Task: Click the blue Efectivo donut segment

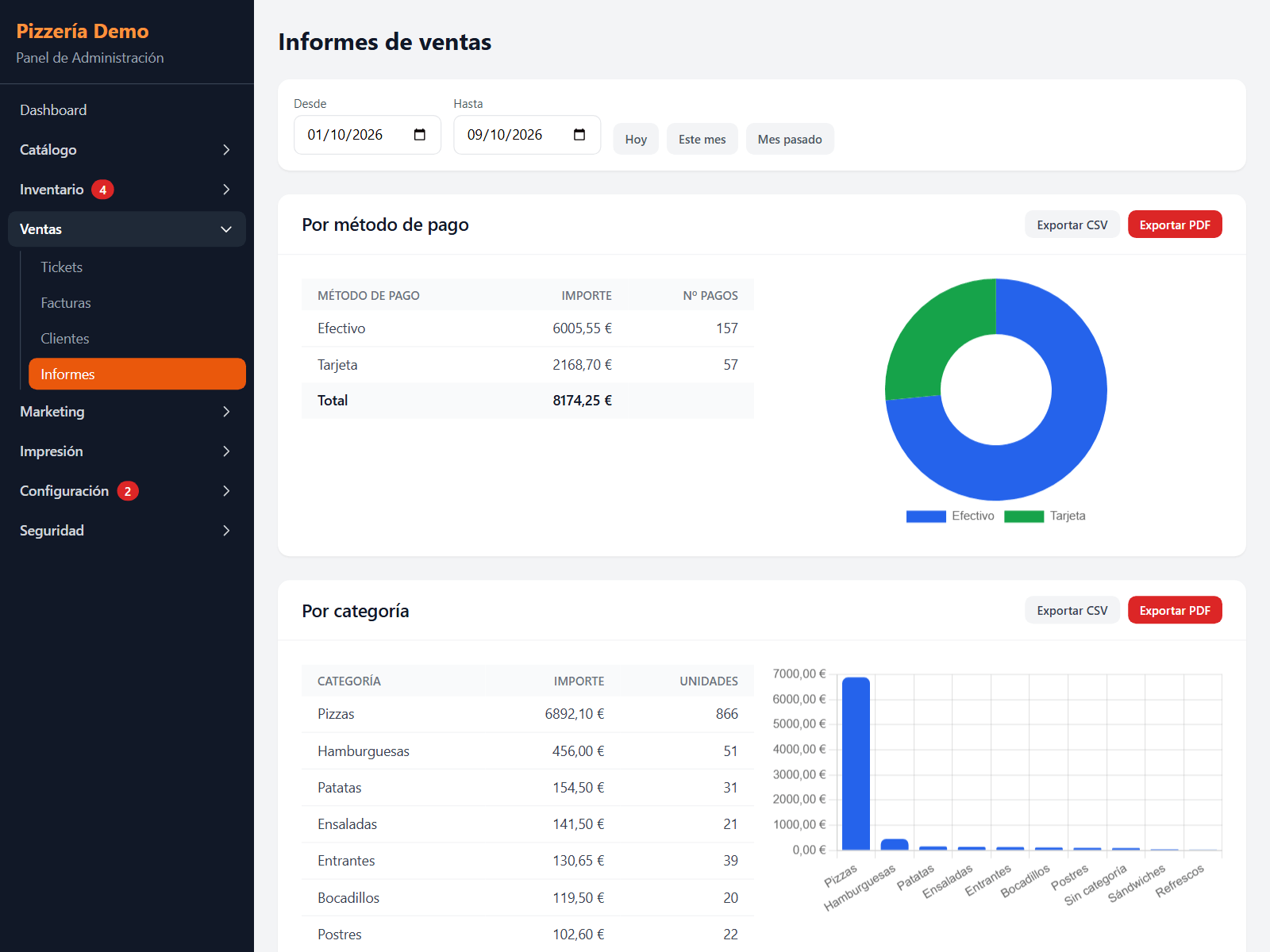Action: point(1056,444)
